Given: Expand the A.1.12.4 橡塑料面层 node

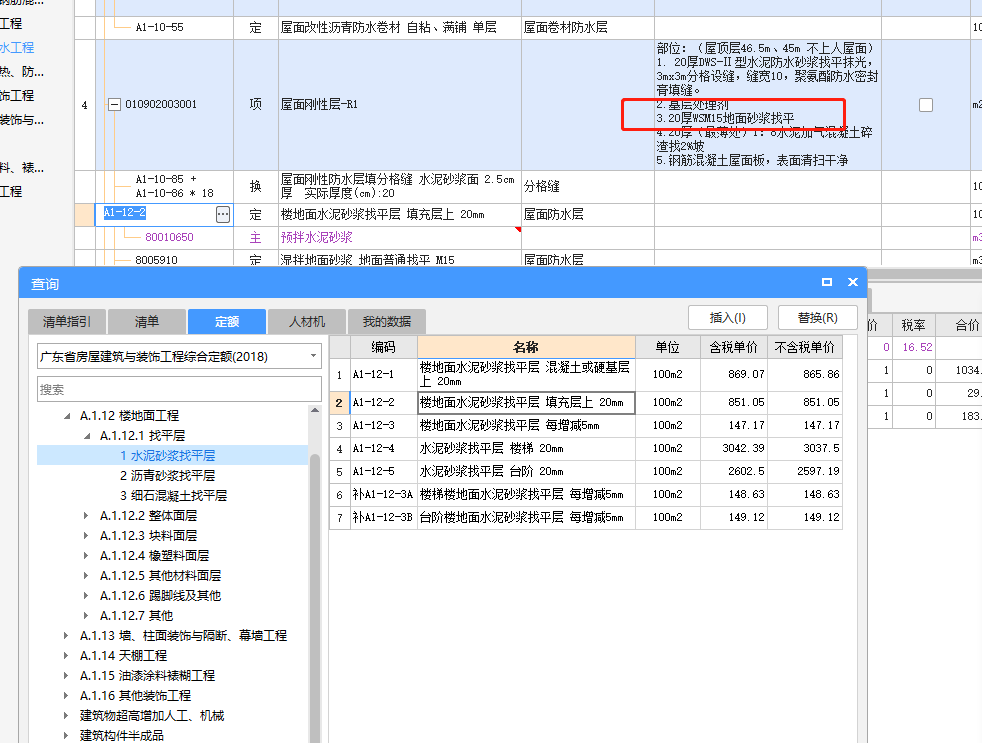Looking at the screenshot, I should tap(86, 556).
